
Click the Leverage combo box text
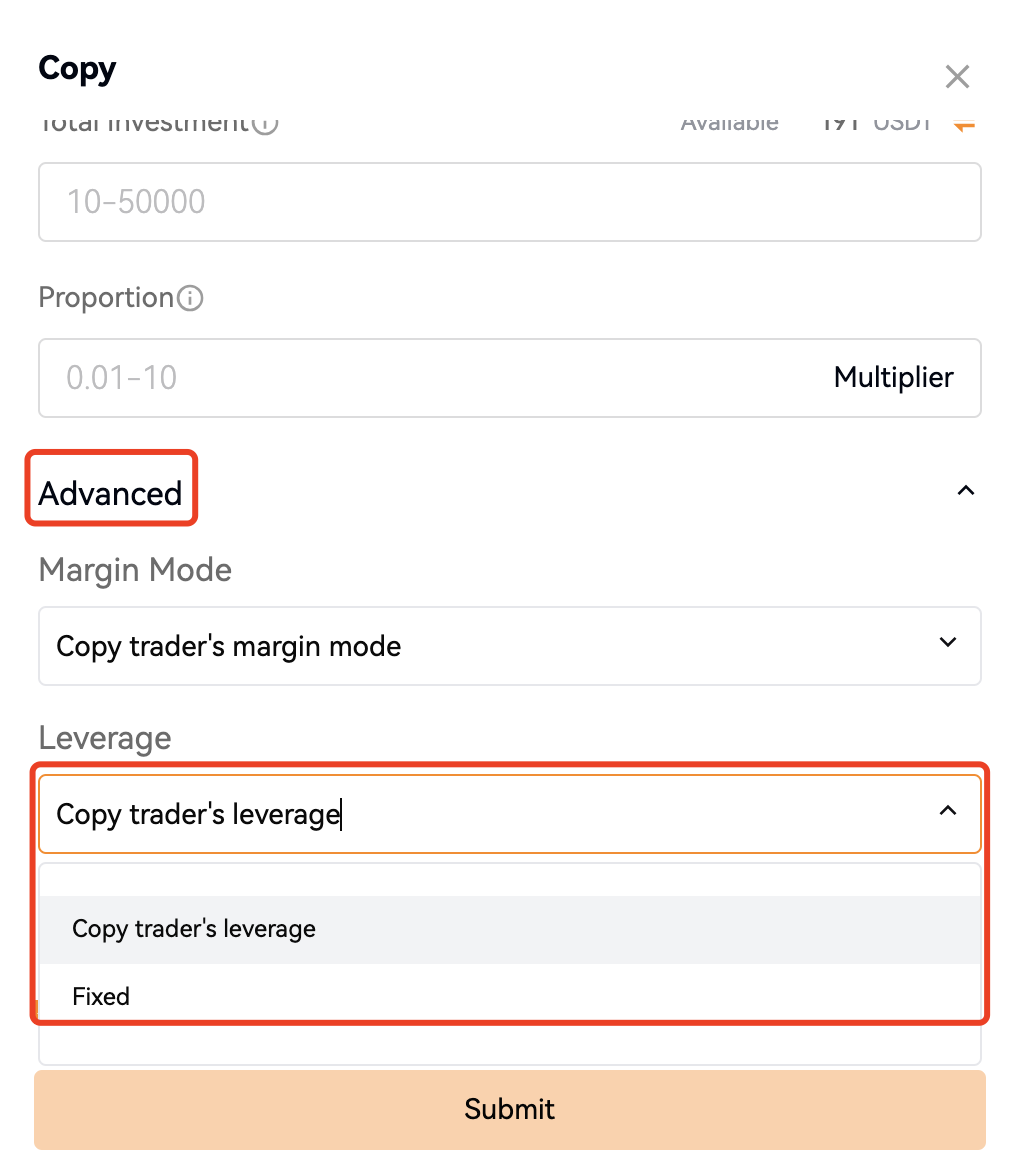tap(198, 814)
